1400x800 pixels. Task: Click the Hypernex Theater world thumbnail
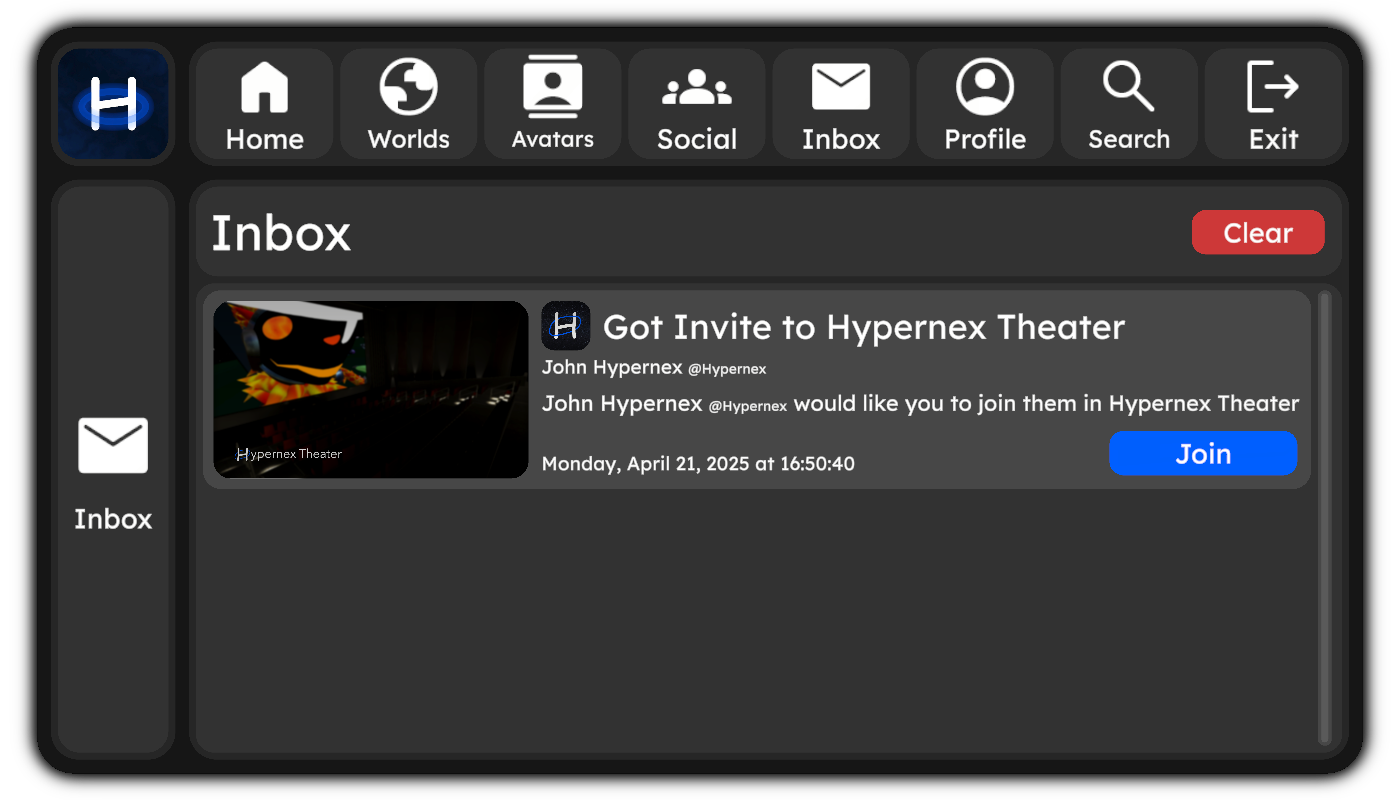[x=370, y=389]
